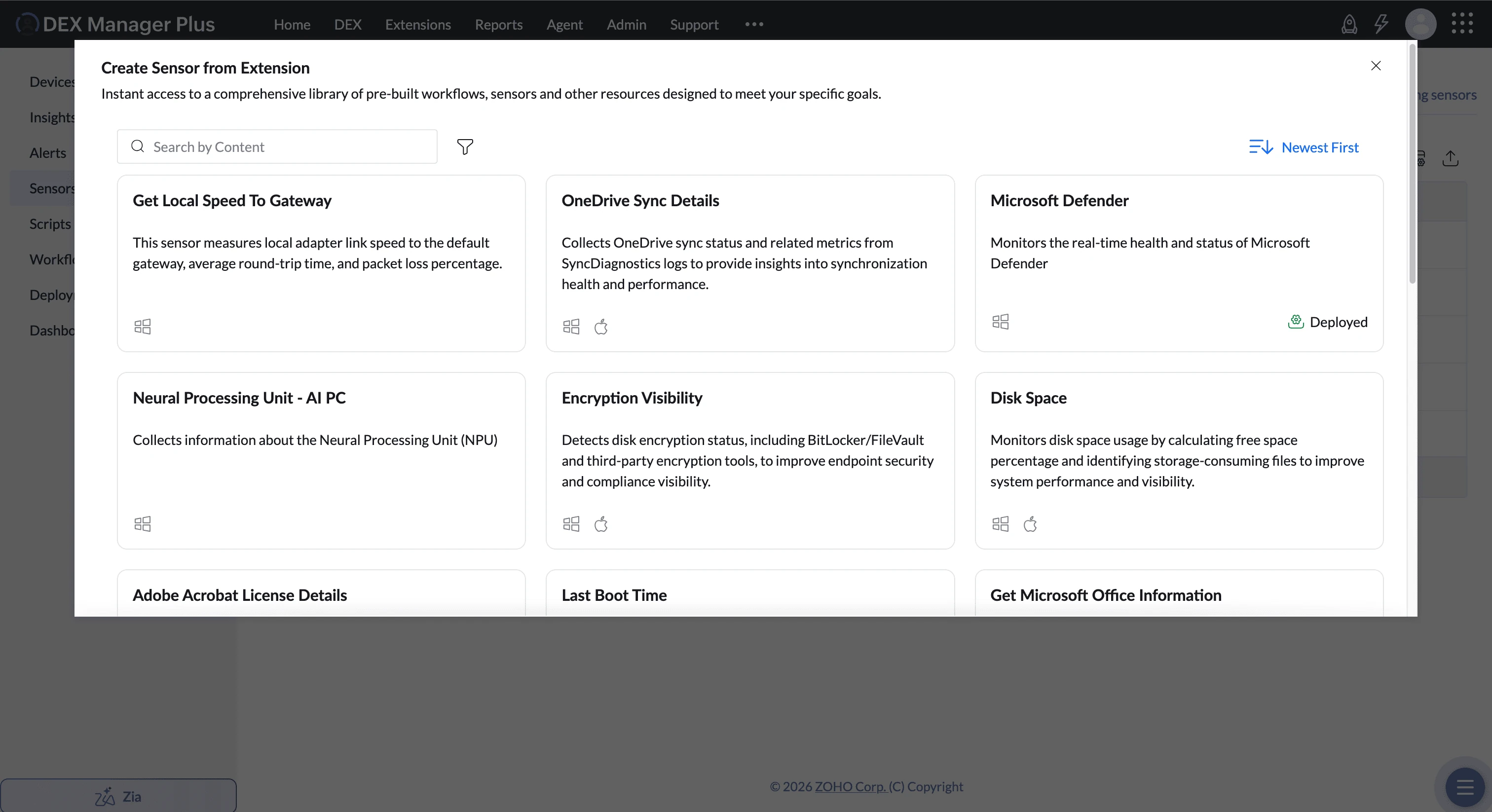Viewport: 1492px width, 812px height.
Task: Click the export upload icon behind dialog
Action: (1450, 158)
